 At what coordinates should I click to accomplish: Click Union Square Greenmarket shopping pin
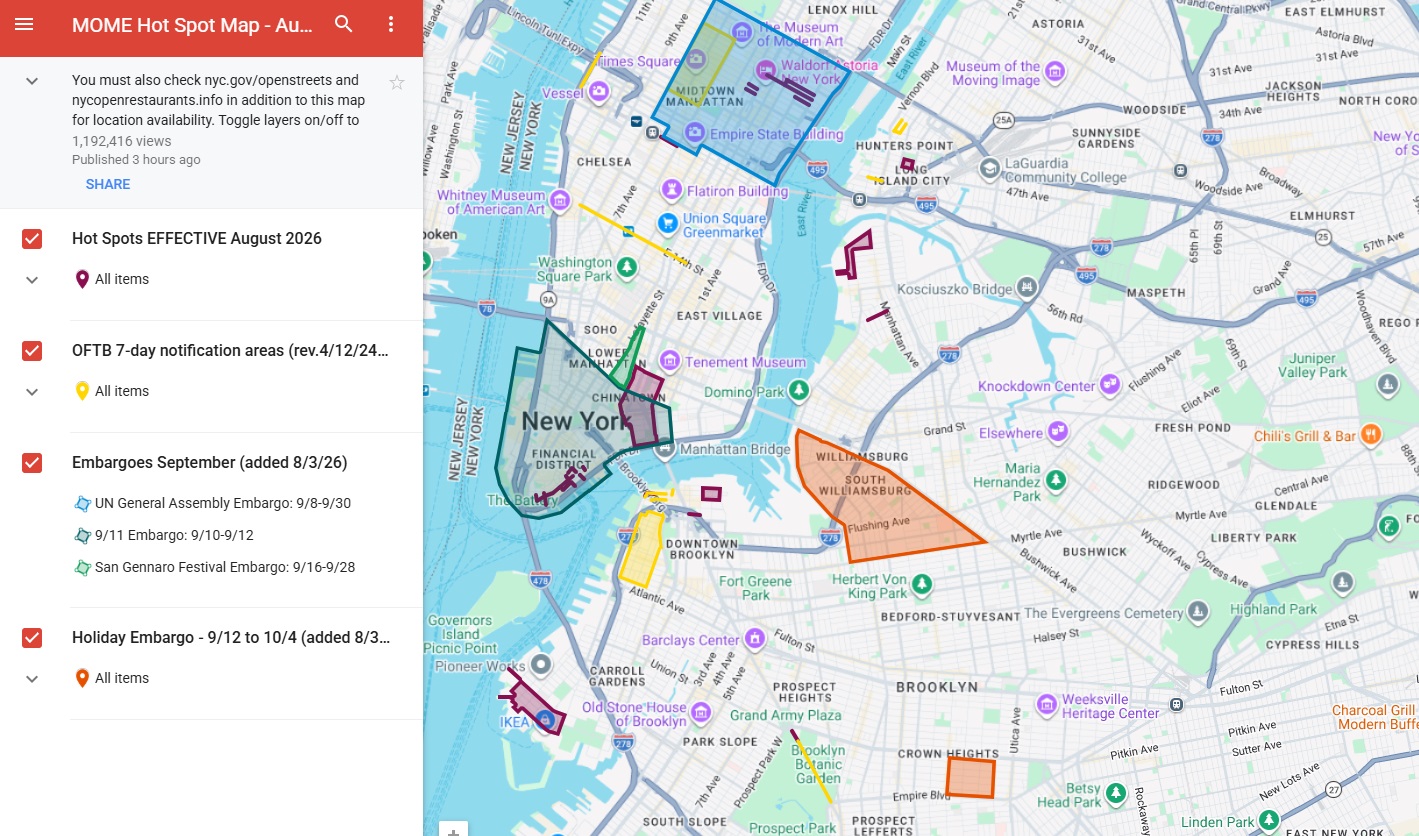(x=668, y=223)
